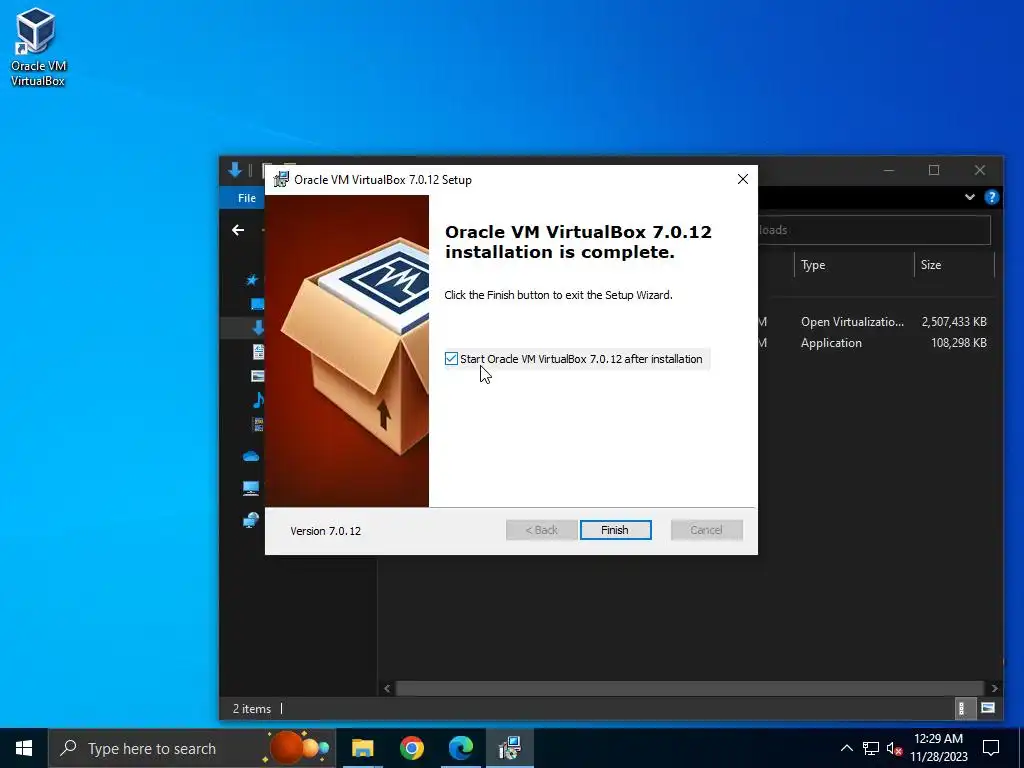Maximize the File Explorer window
Image resolution: width=1024 pixels, height=768 pixels.
click(934, 170)
